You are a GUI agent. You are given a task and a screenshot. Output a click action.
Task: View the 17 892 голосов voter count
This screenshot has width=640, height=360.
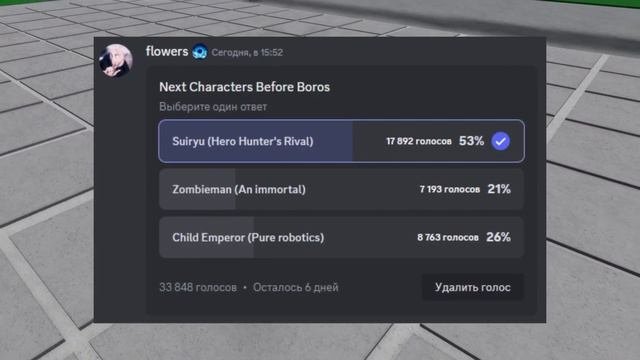point(419,141)
